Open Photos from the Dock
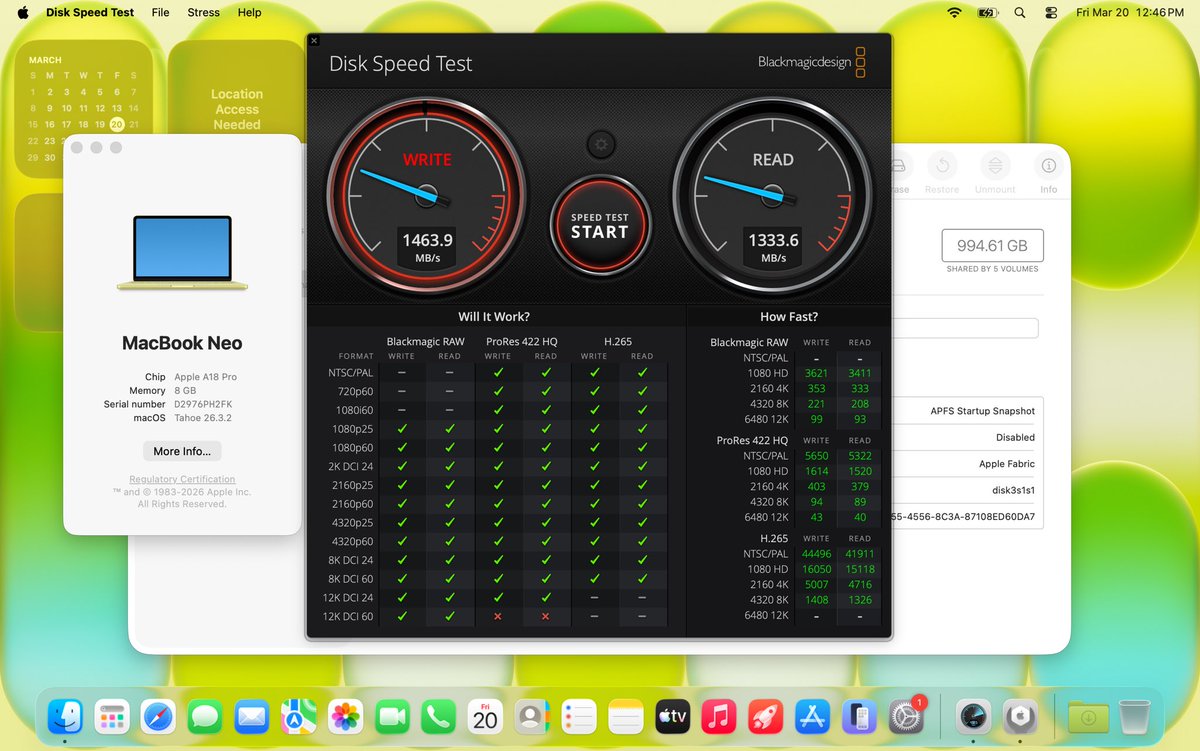 pos(346,717)
